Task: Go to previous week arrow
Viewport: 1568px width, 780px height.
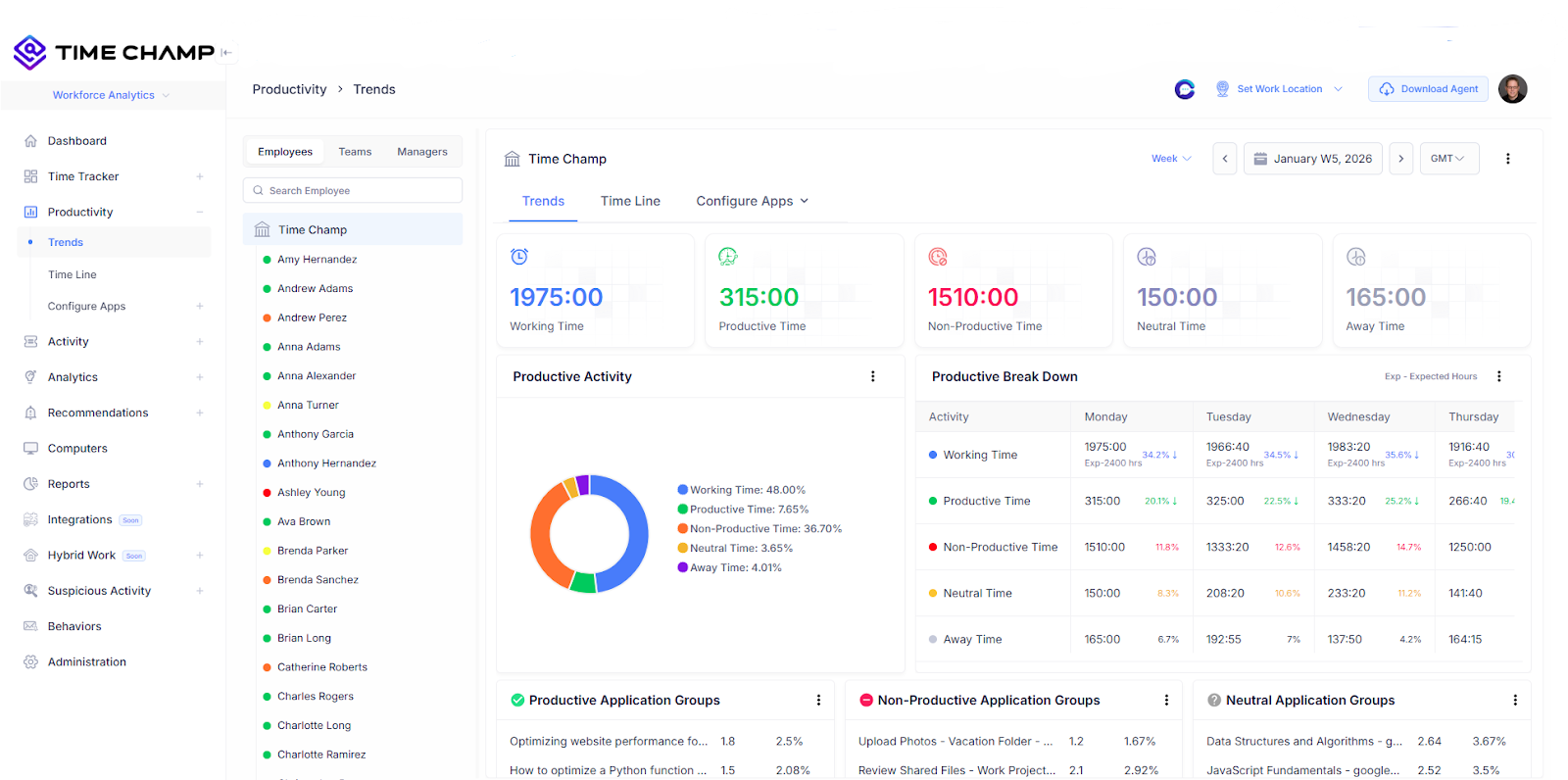Action: 1225,159
